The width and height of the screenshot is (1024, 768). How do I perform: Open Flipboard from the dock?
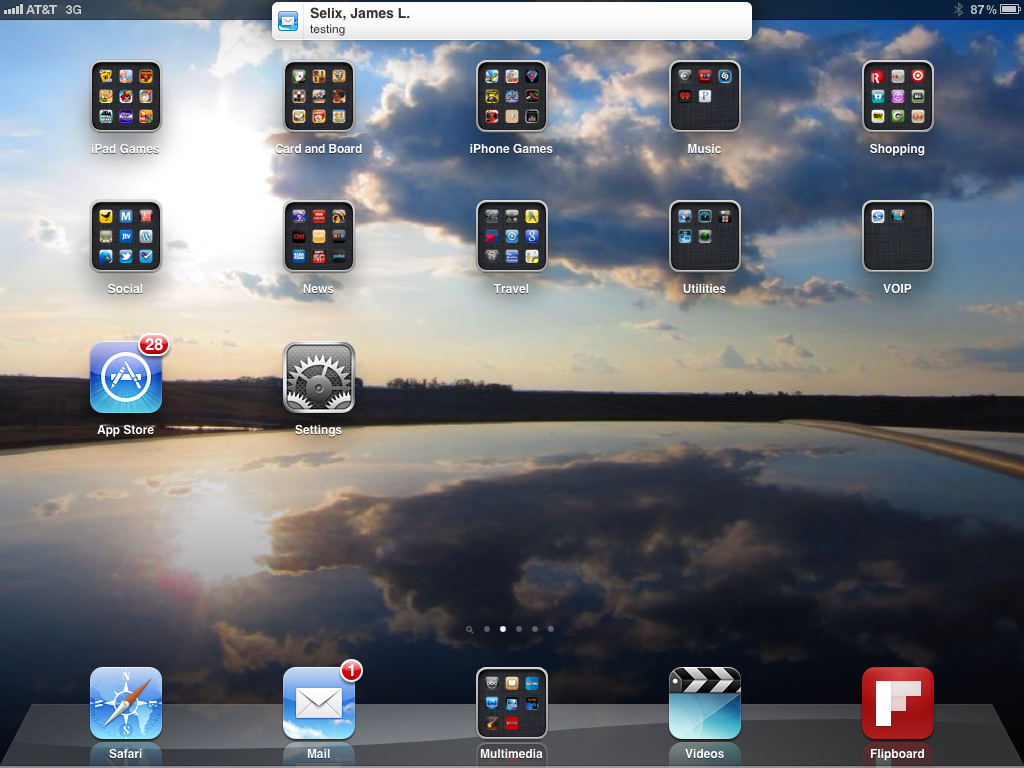(897, 703)
